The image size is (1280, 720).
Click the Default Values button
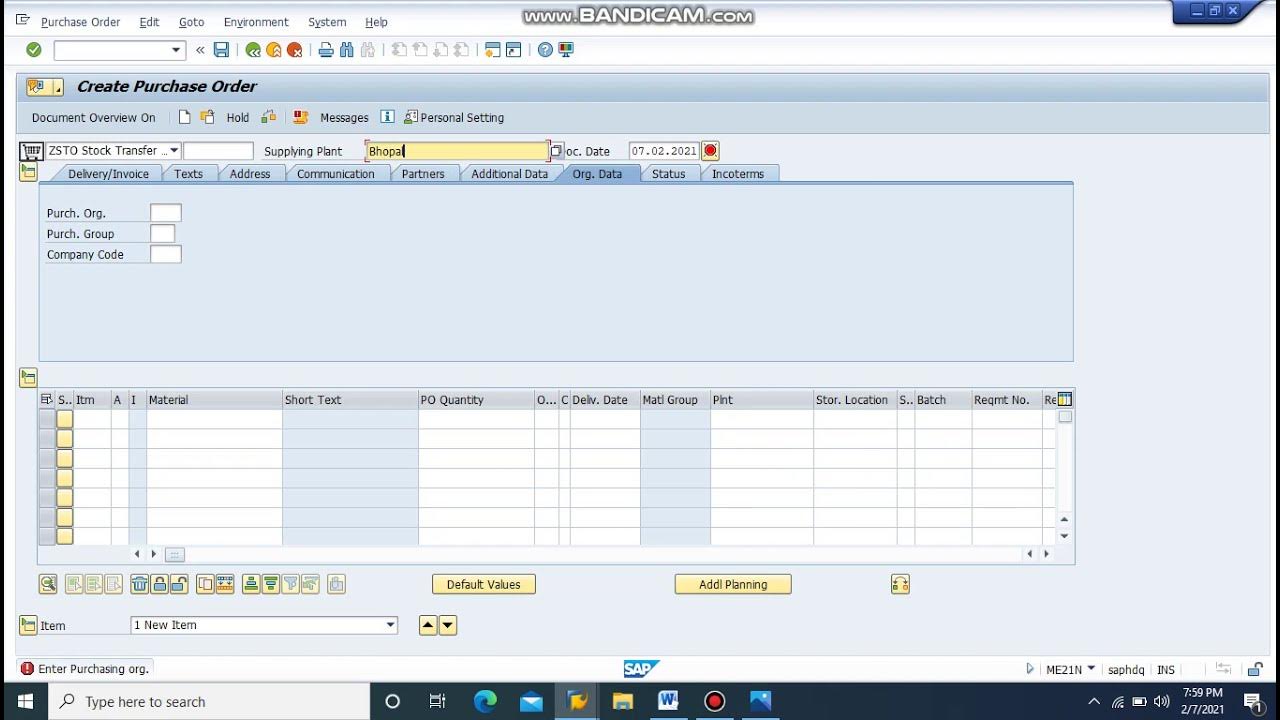(484, 584)
